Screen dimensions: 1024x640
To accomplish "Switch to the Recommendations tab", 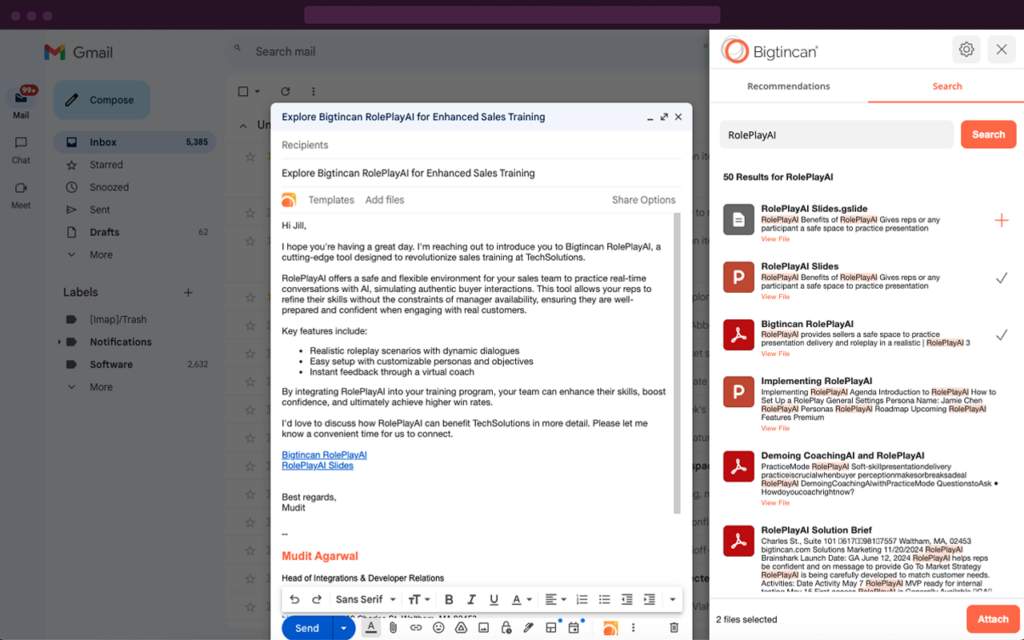I will 788,86.
